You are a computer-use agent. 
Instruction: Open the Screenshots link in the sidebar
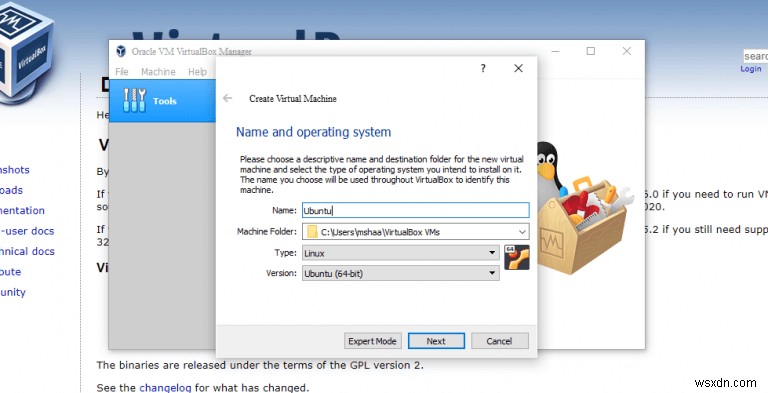15,170
